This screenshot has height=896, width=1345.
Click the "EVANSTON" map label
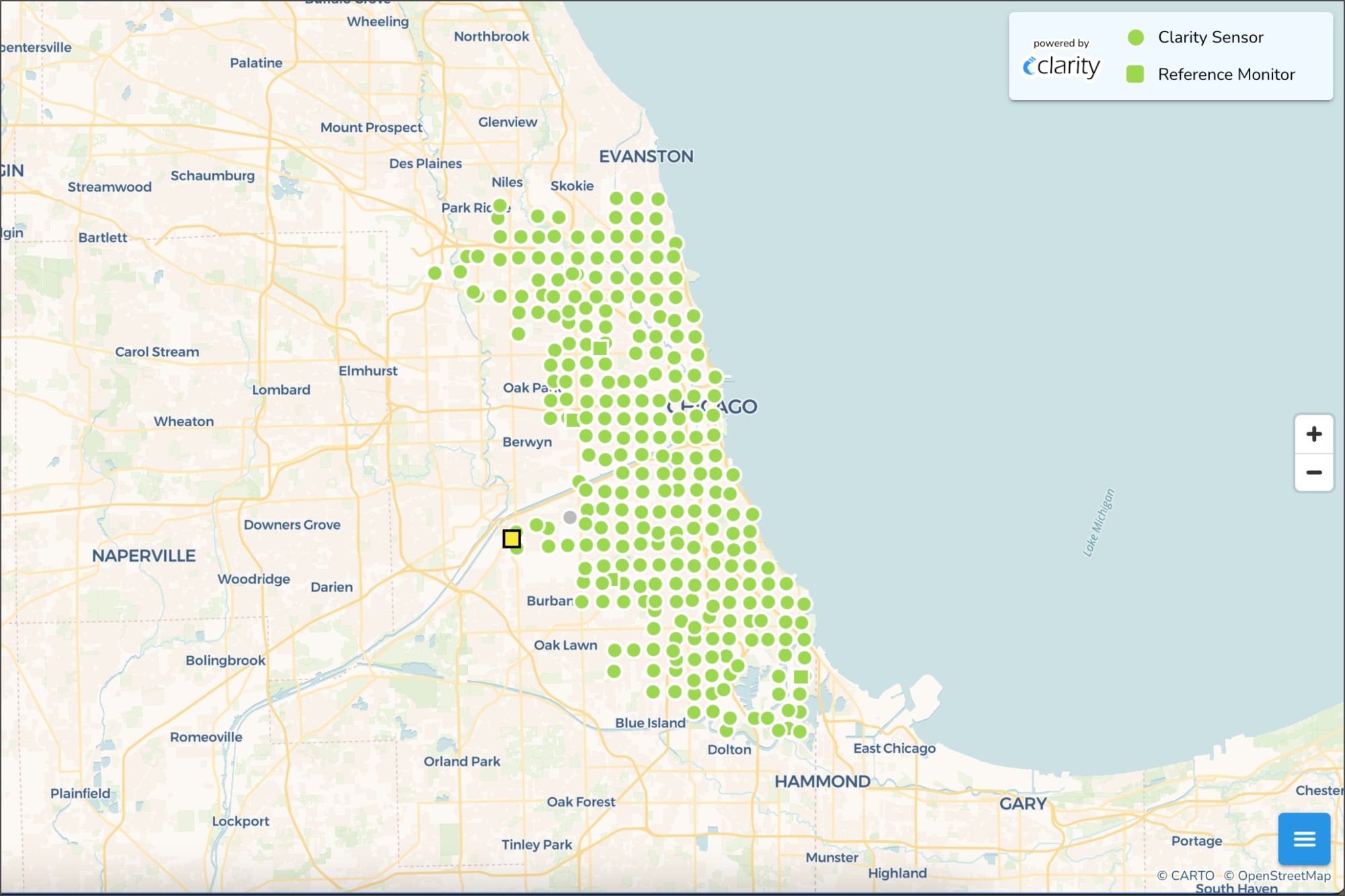(x=646, y=157)
